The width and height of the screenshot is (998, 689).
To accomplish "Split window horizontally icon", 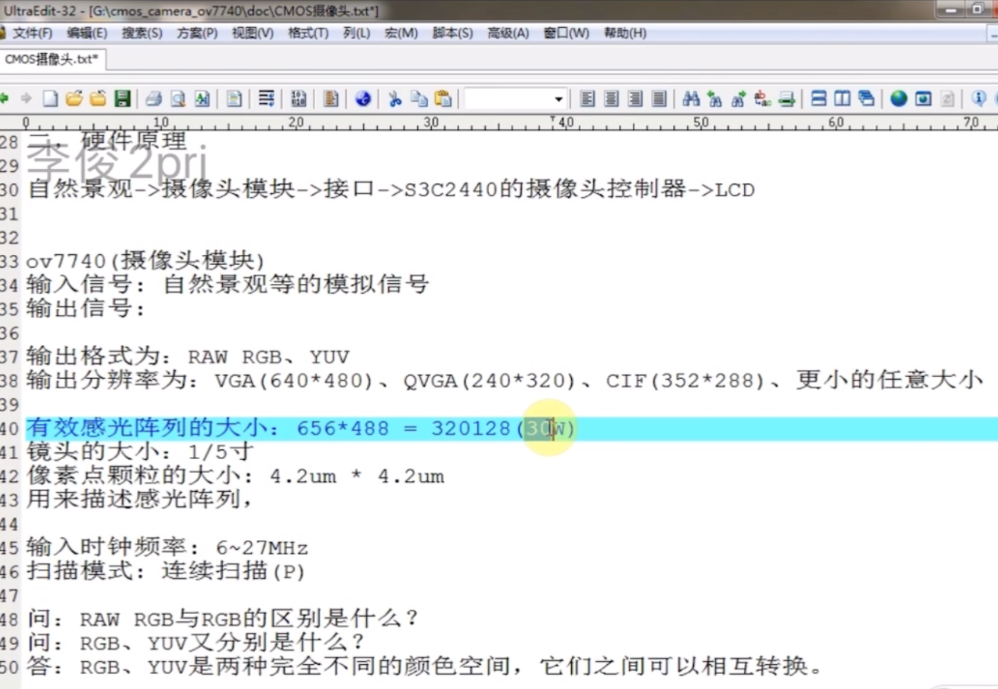I will tap(819, 99).
